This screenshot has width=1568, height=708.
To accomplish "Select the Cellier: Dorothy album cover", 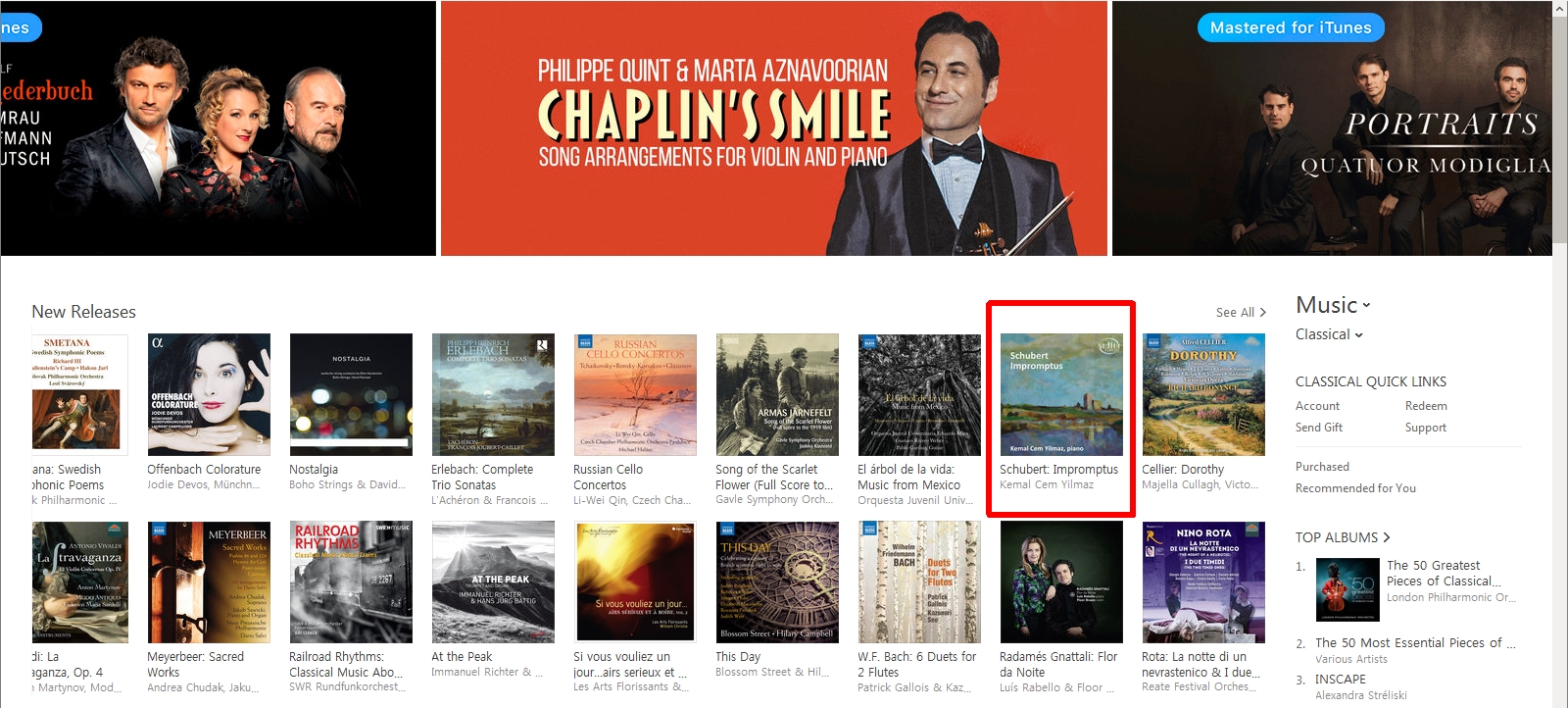I will pos(1203,394).
